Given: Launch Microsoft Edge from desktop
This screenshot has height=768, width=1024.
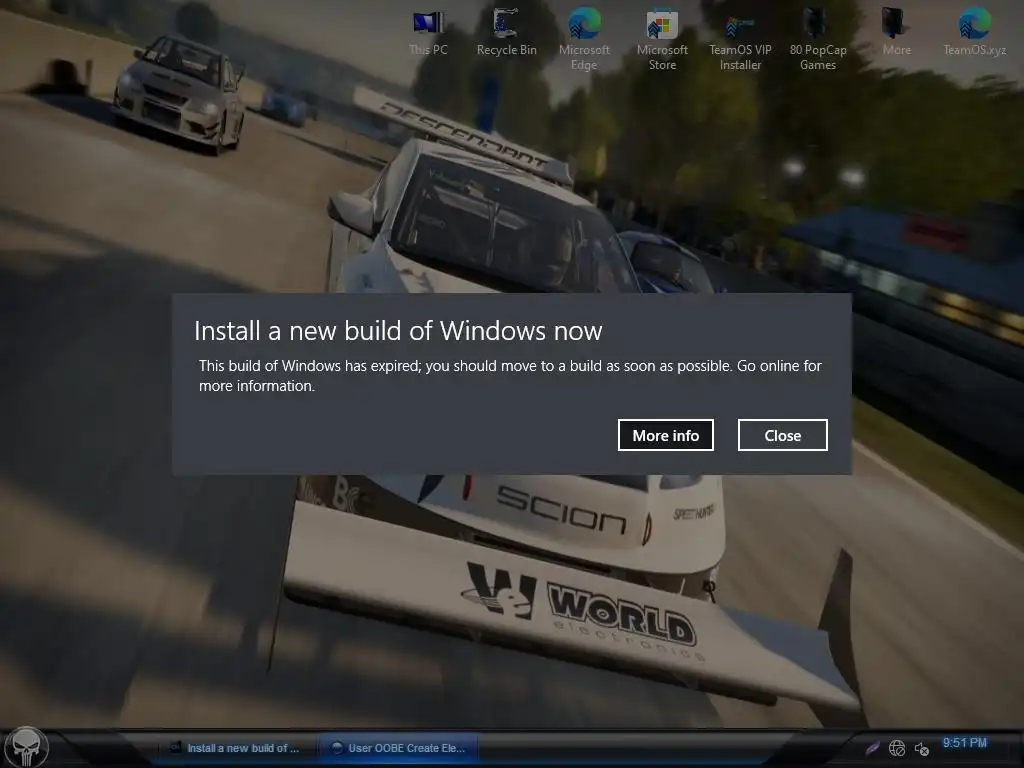Looking at the screenshot, I should click(x=584, y=39).
